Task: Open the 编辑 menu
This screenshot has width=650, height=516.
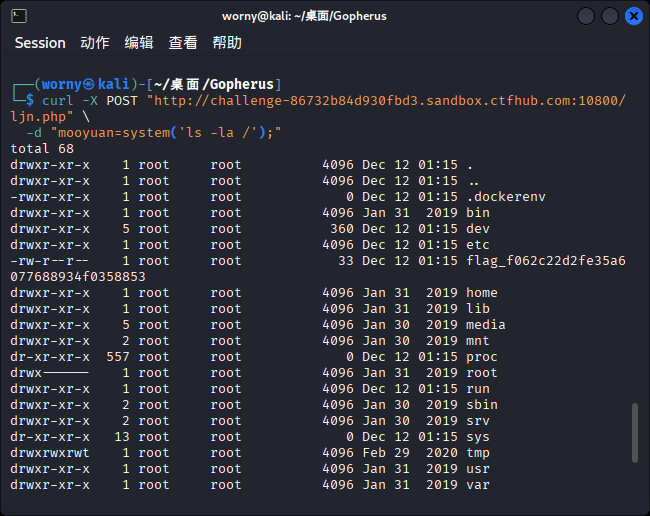Action: pos(139,43)
